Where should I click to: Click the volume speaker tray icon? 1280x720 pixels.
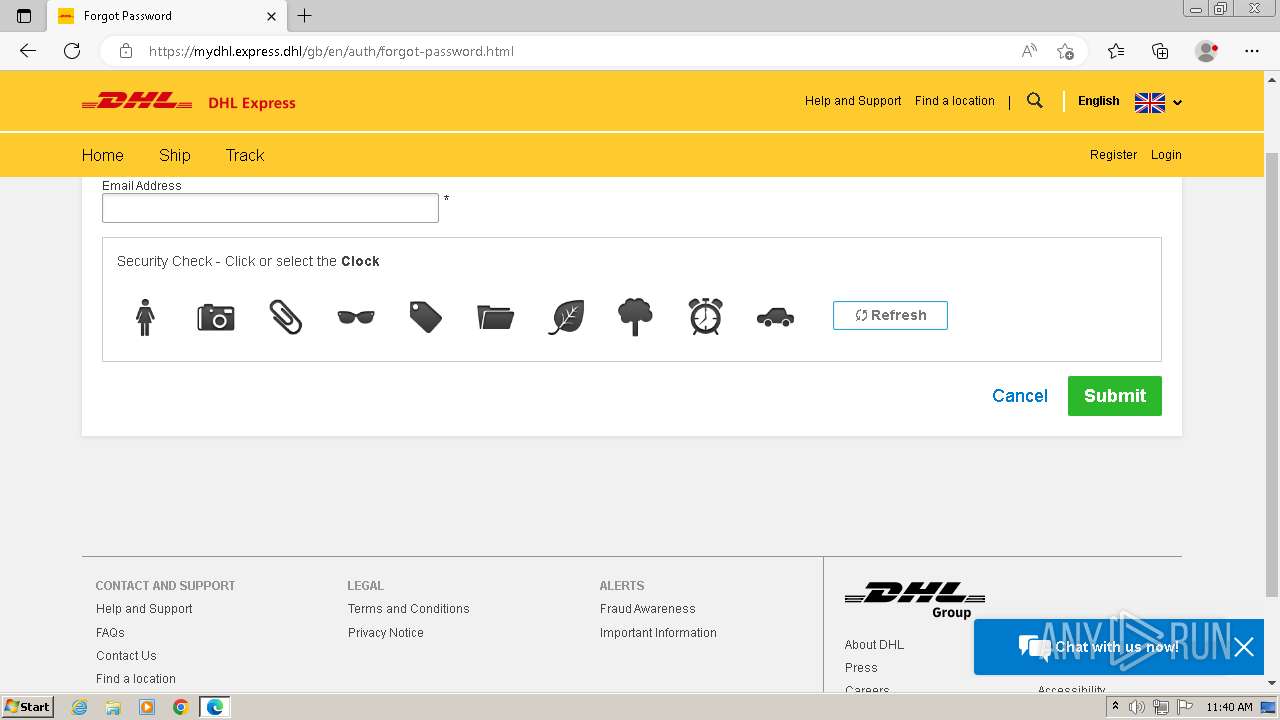(x=1137, y=707)
